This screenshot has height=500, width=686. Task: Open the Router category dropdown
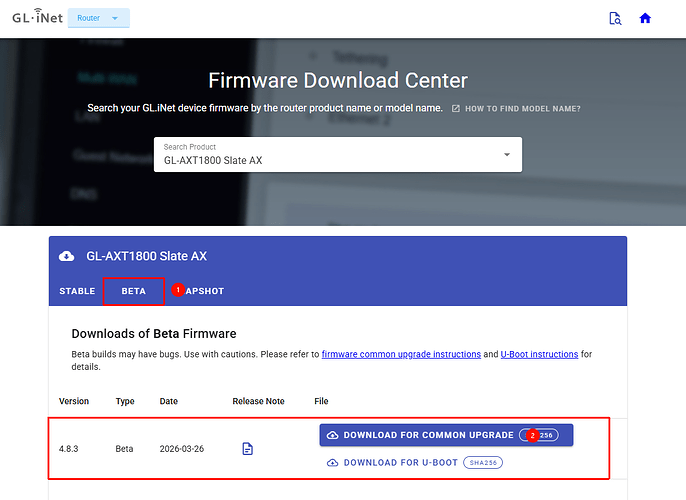coord(98,18)
